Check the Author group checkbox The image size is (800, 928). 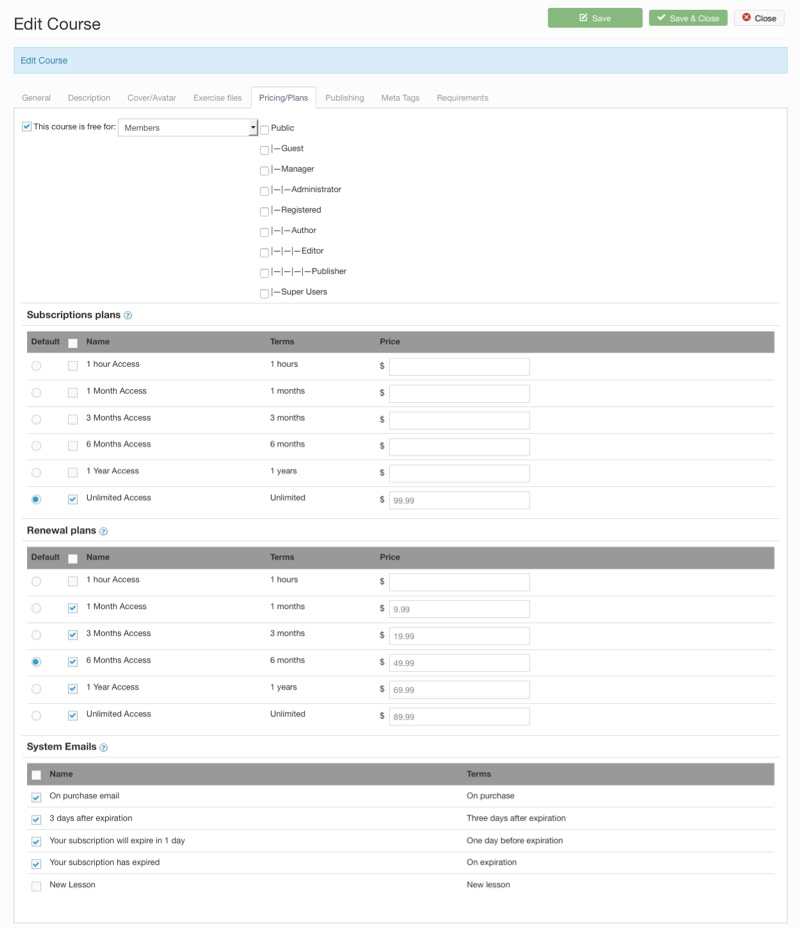[264, 232]
